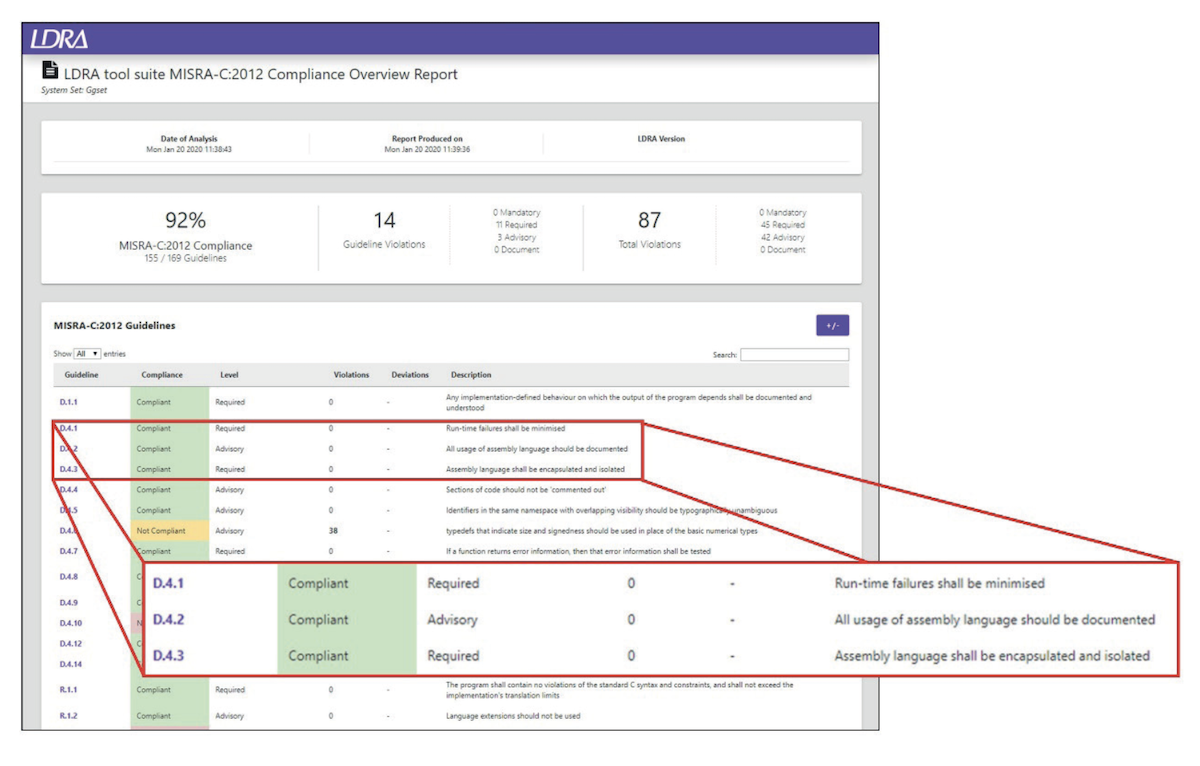Sort the table by Compliance column header
1200x766 pixels.
[x=162, y=375]
